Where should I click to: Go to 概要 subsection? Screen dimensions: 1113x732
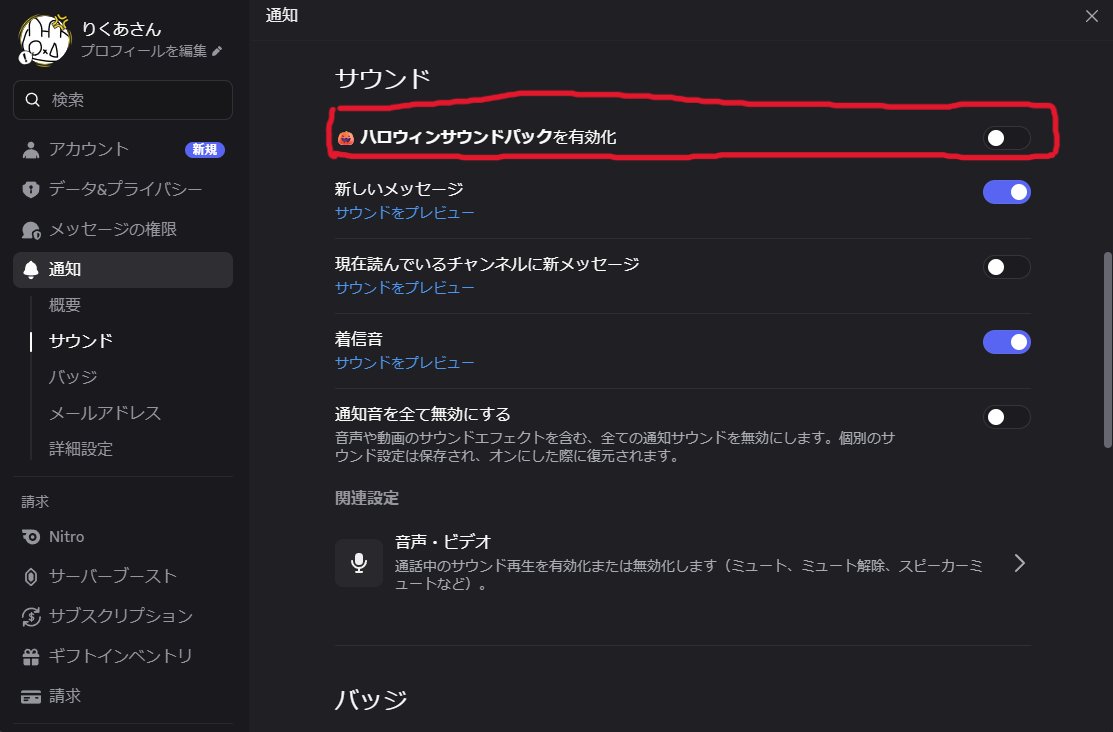65,305
